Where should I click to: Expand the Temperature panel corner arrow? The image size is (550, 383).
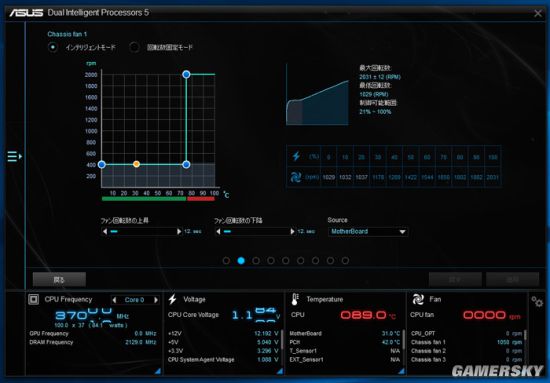401,371
